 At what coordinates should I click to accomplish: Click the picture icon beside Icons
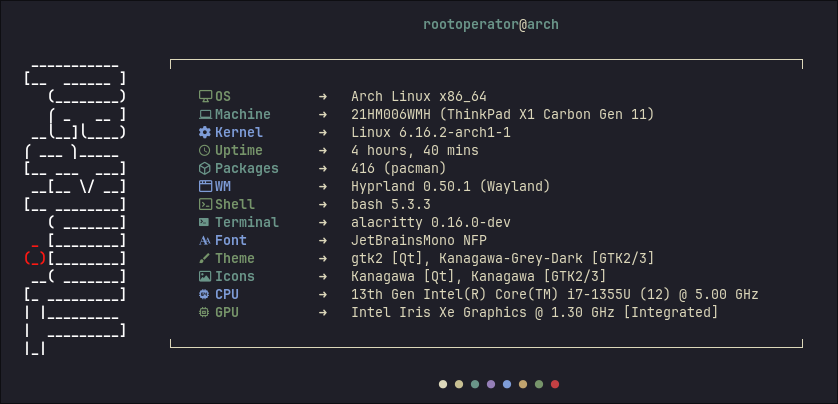(205, 276)
